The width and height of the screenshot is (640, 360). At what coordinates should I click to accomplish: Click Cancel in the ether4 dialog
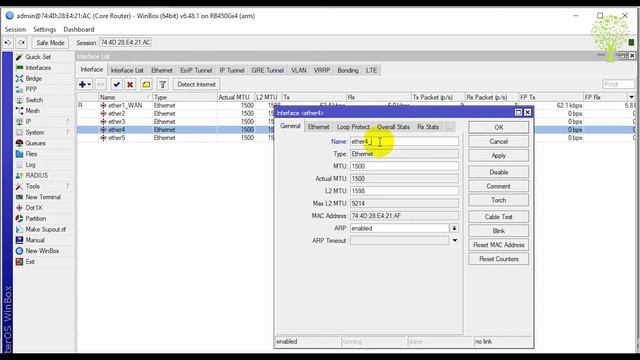tap(498, 142)
